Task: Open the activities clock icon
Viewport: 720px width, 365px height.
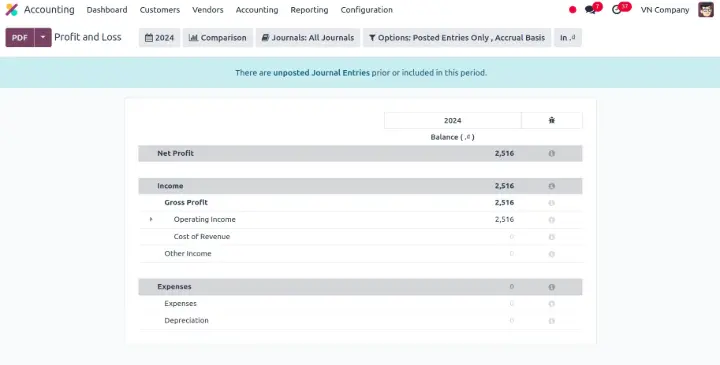Action: pos(617,10)
